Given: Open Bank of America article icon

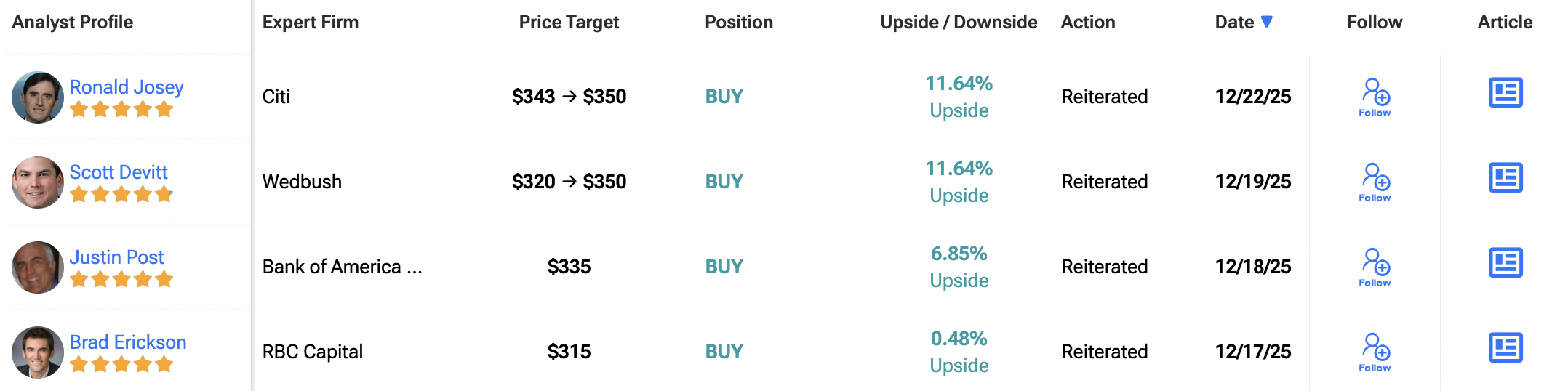Looking at the screenshot, I should [1505, 263].
